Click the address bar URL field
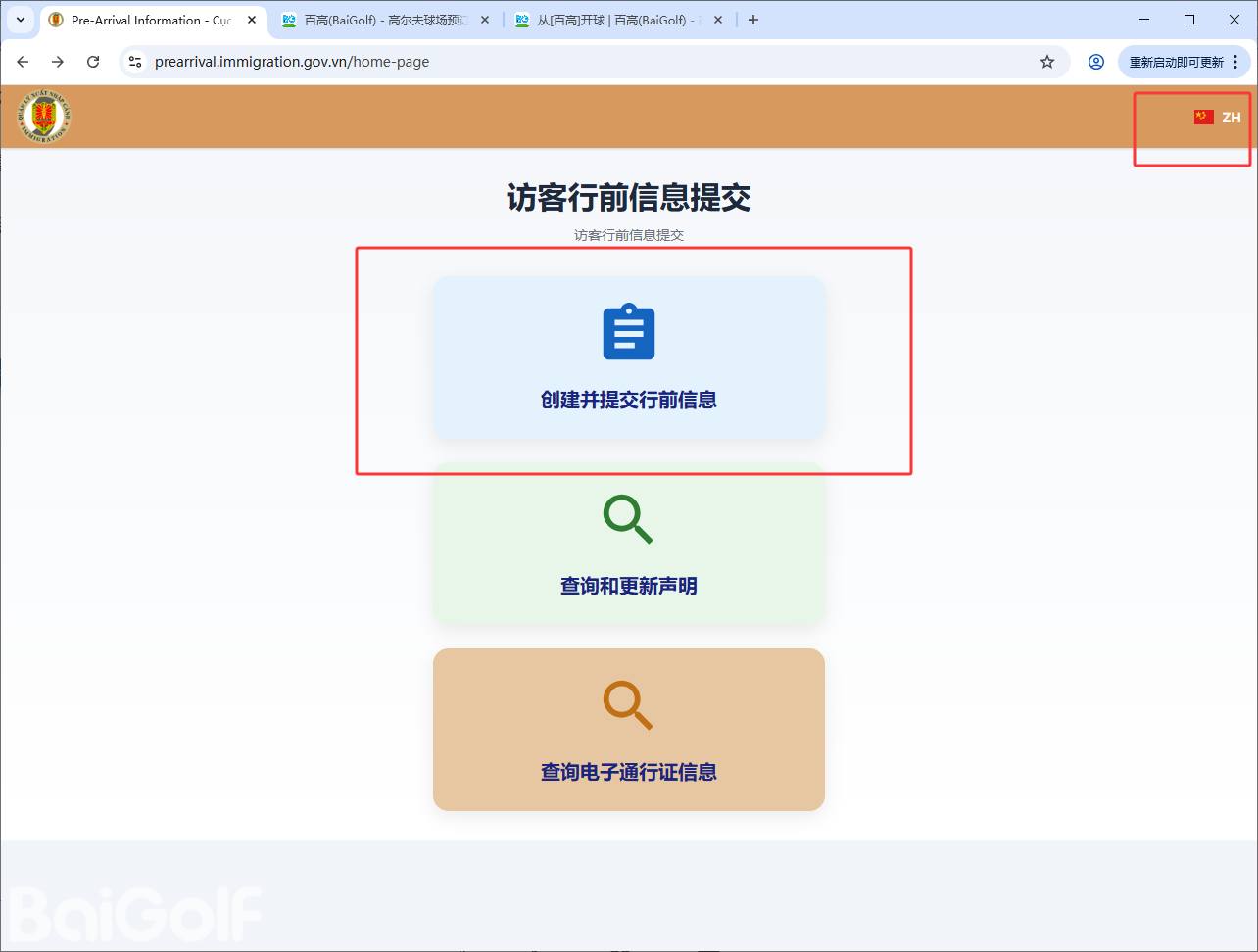1258x952 pixels. [x=588, y=62]
